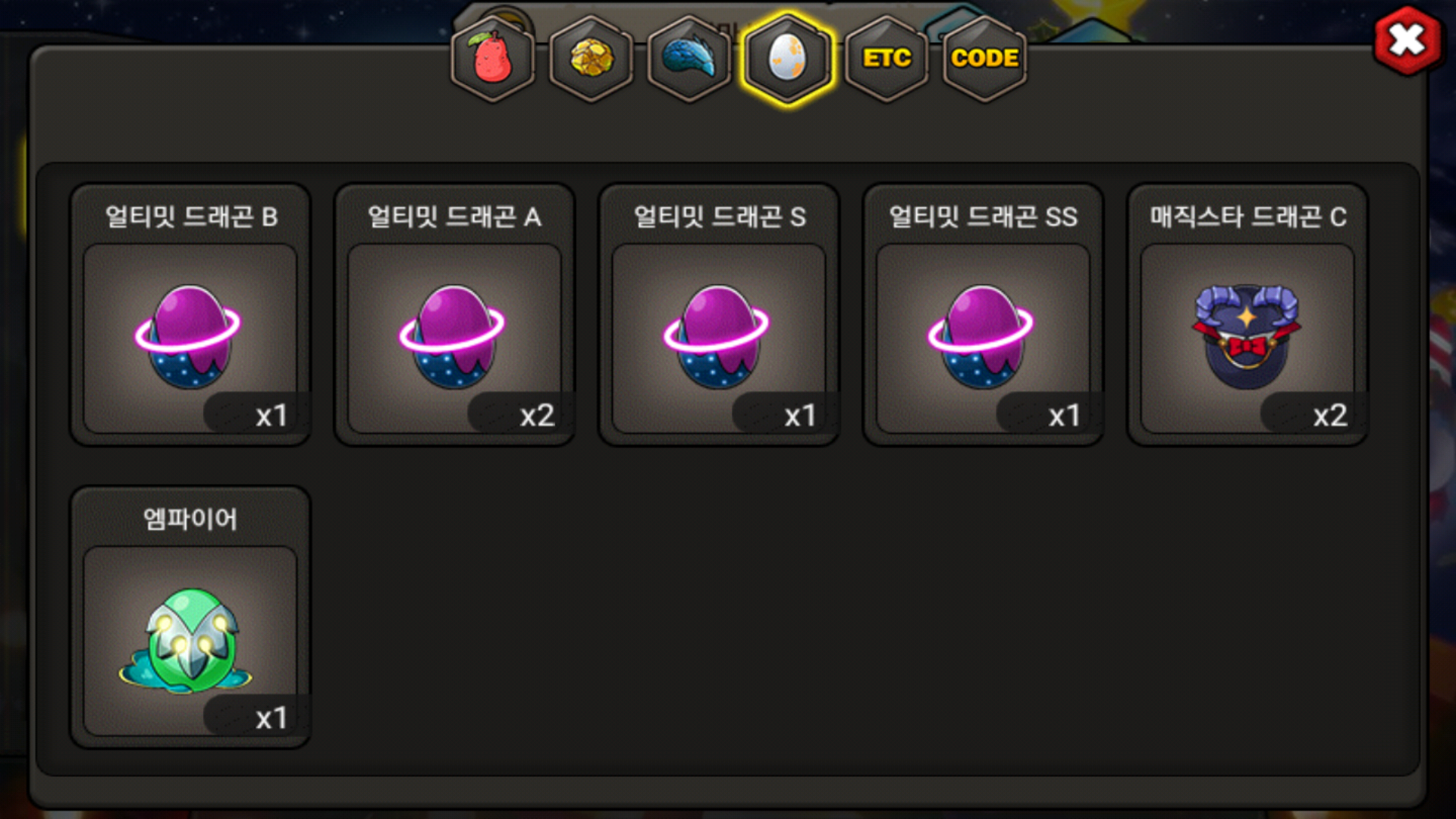The height and width of the screenshot is (819, 1456).
Task: Open the CODE tab
Action: tap(984, 58)
